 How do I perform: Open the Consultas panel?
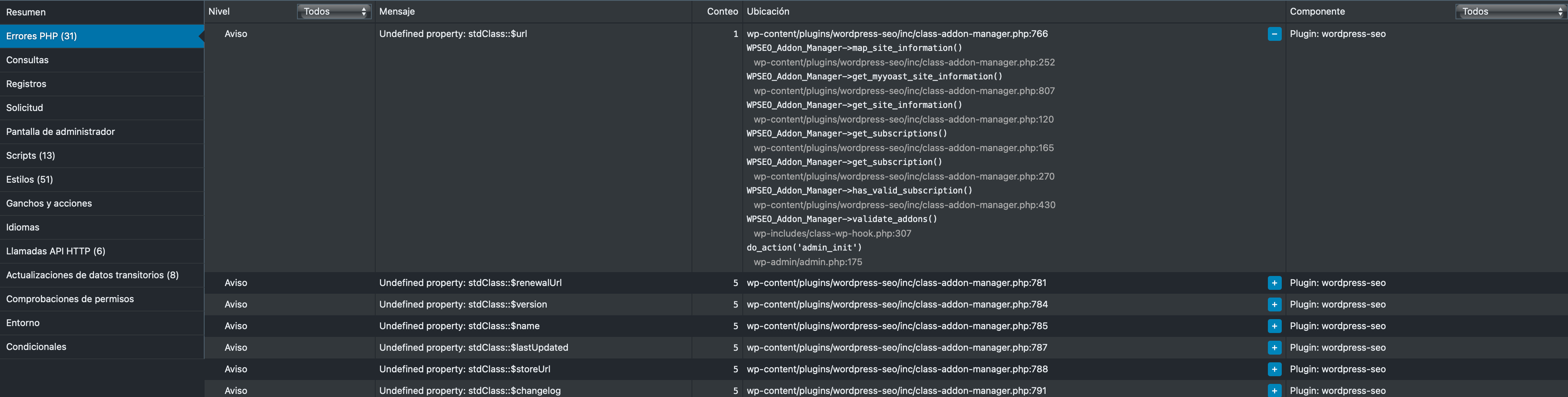coord(102,60)
